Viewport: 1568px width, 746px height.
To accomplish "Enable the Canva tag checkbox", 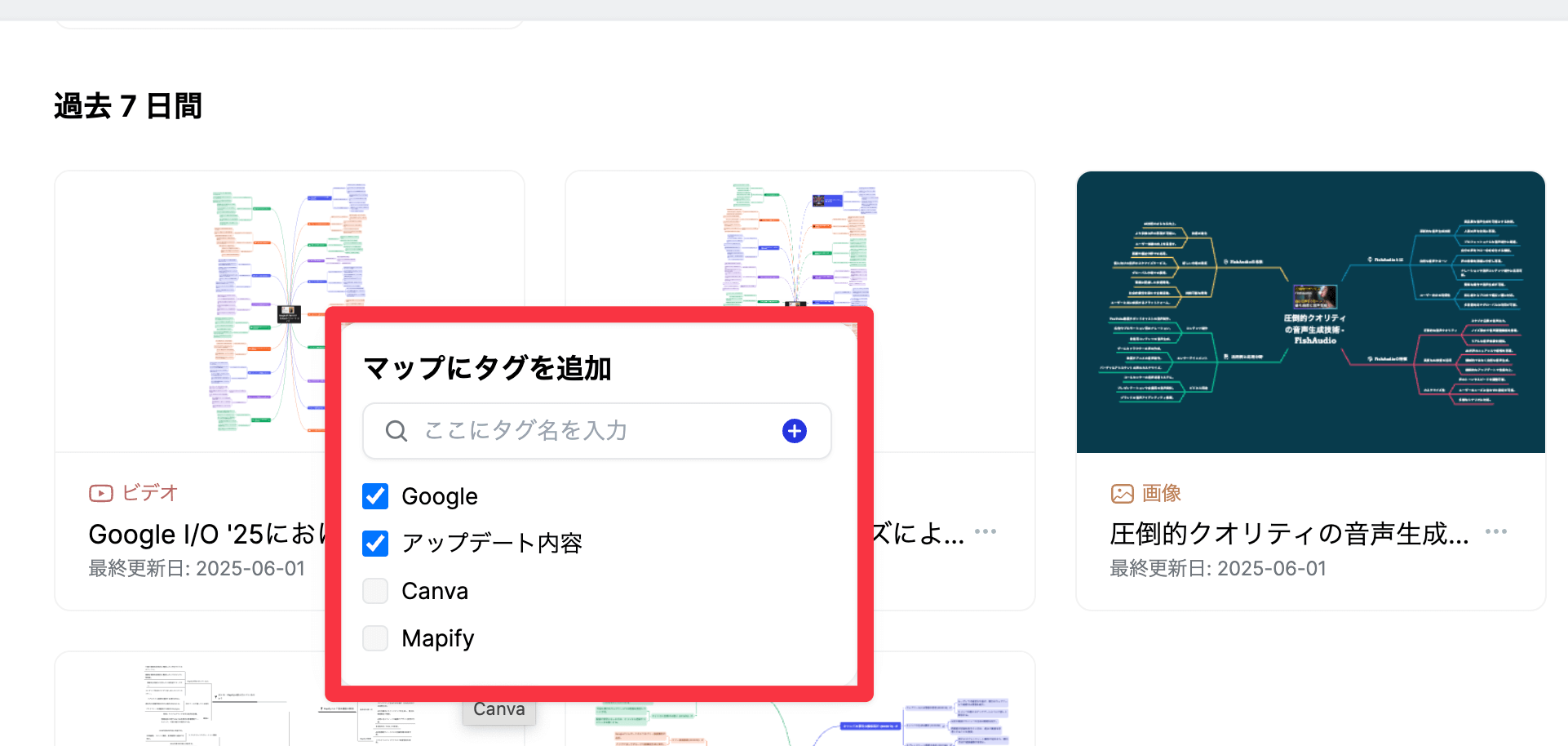I will tap(375, 591).
